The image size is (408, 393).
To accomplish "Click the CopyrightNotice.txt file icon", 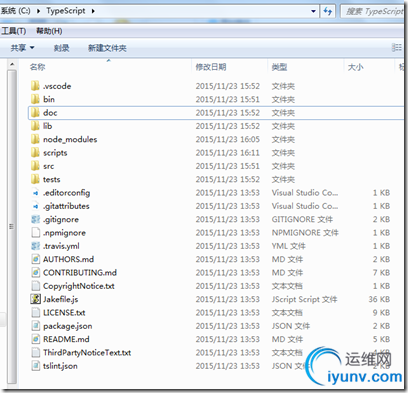I will (35, 286).
